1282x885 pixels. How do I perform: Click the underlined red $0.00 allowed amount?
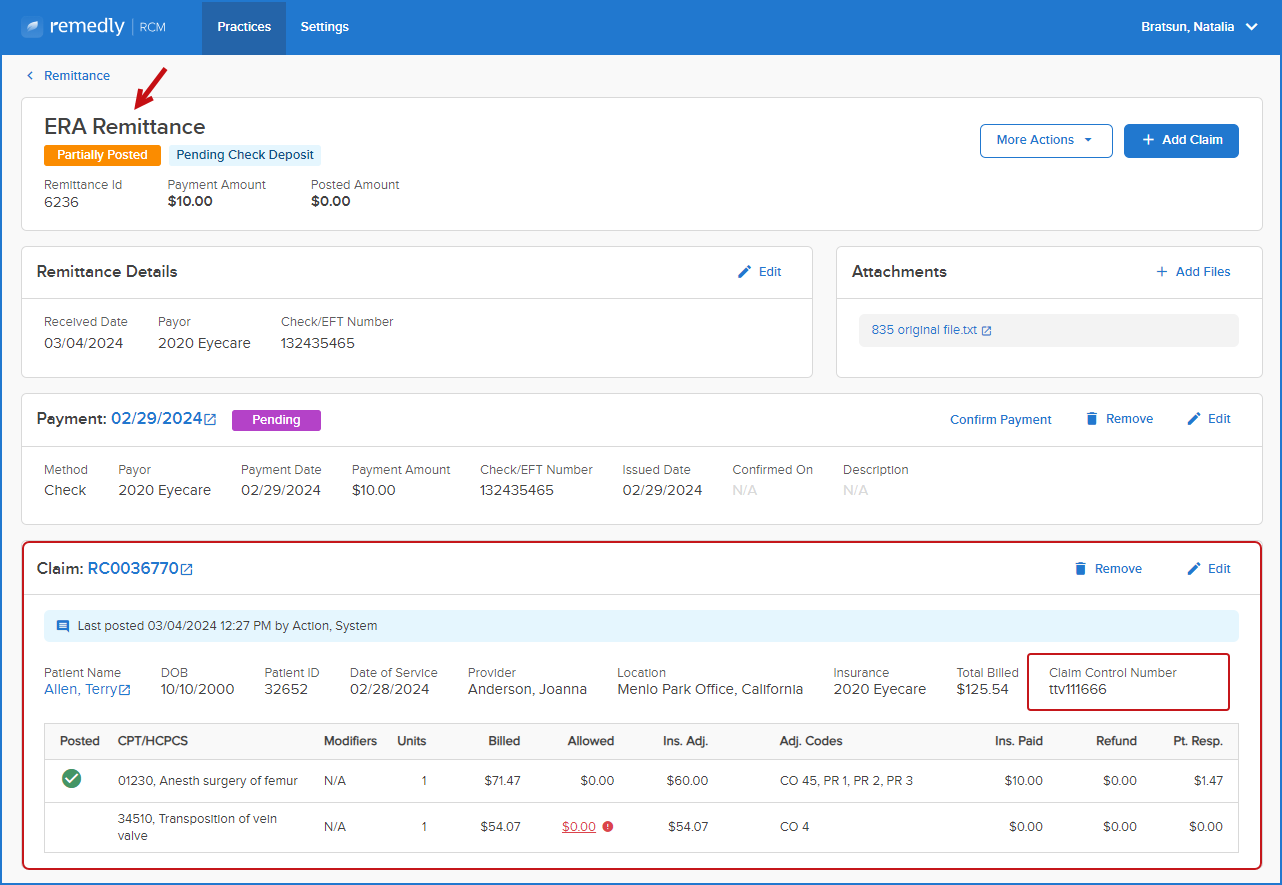(579, 827)
